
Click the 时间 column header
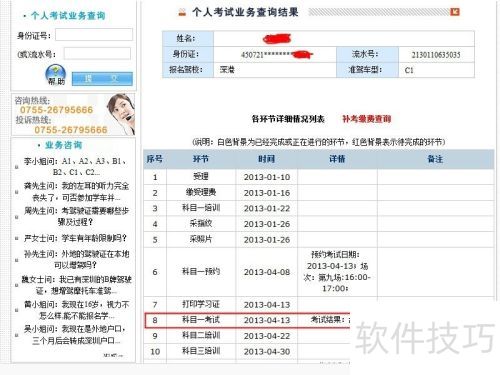click(x=266, y=159)
